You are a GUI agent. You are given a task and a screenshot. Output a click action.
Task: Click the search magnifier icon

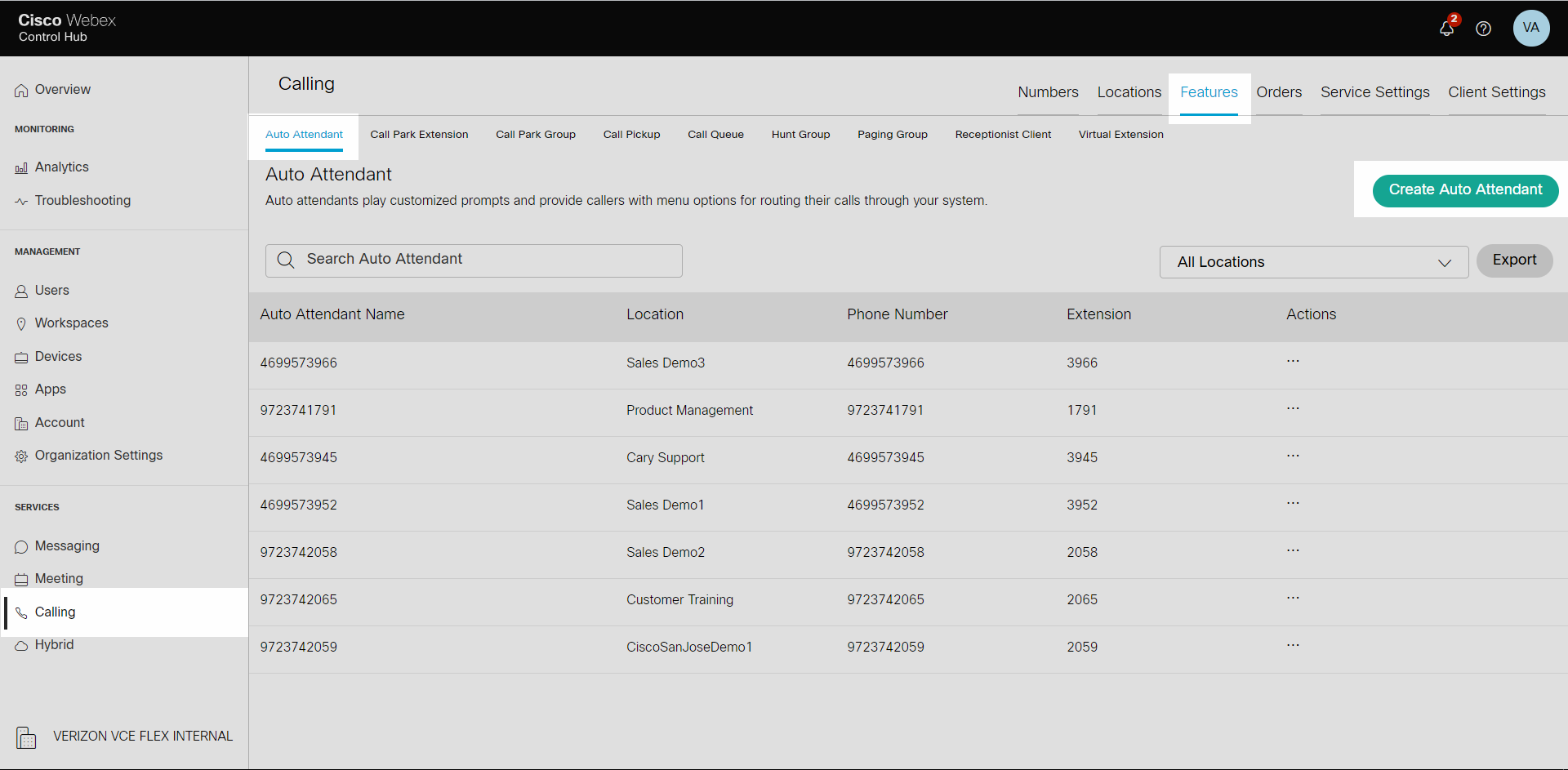pyautogui.click(x=286, y=260)
